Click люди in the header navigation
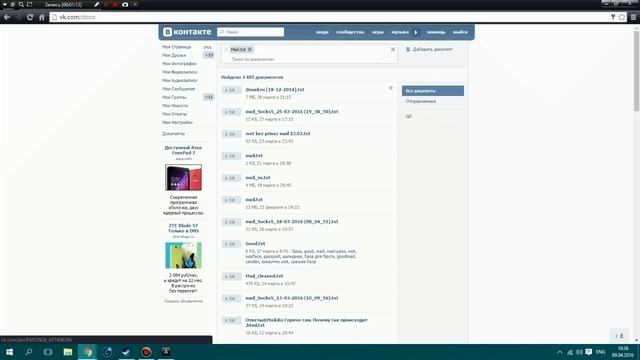Screen dimensions: 640x360 (x=322, y=32)
